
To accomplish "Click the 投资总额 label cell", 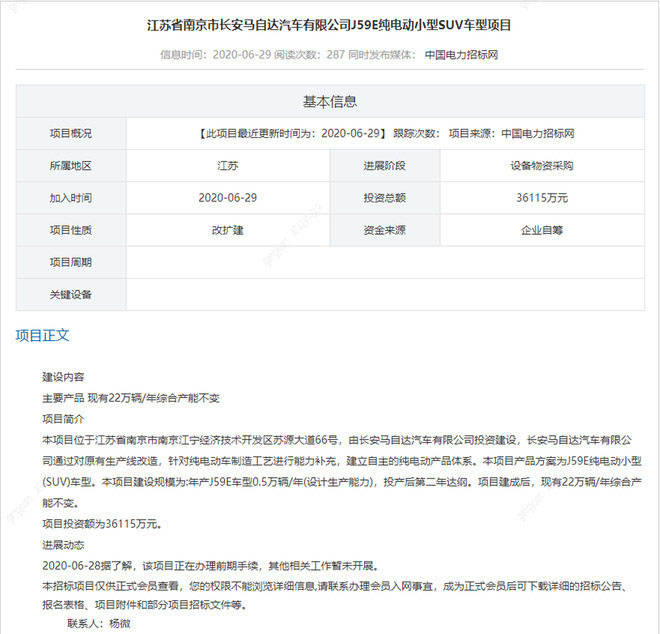I will point(385,198).
